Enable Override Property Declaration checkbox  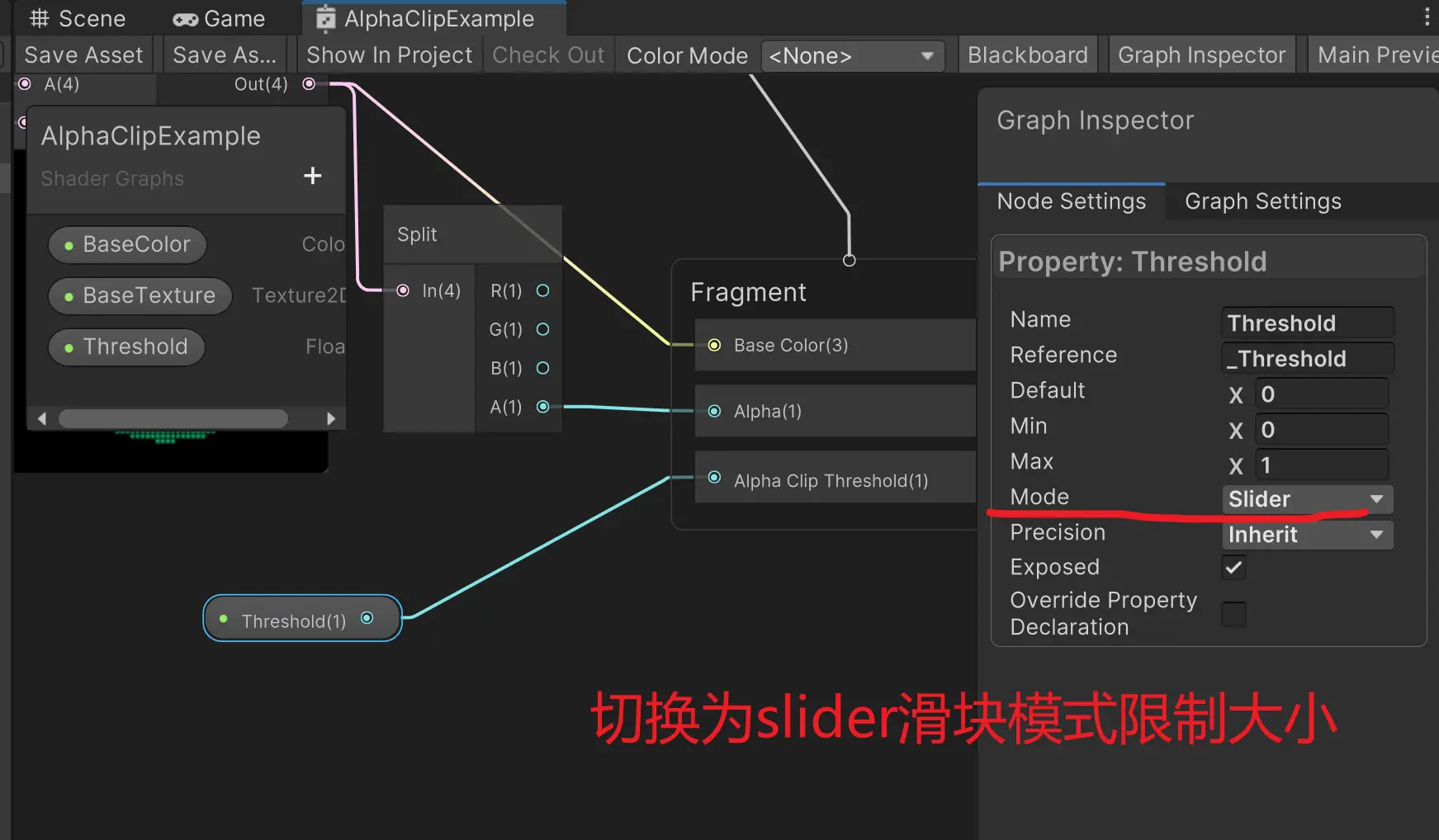click(x=1234, y=614)
